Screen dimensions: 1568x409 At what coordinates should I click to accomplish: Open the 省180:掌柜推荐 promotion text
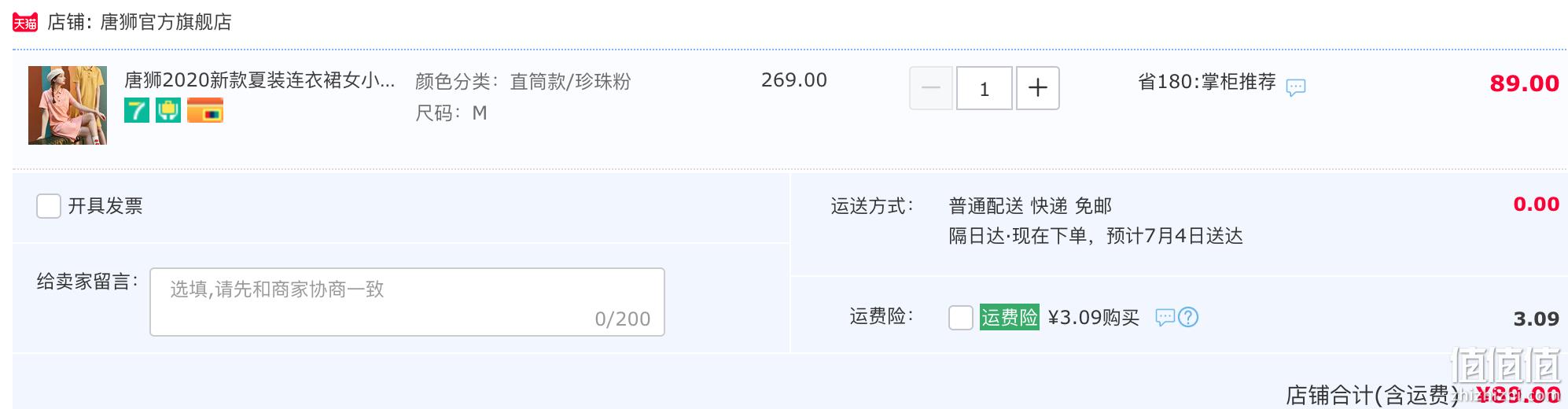(1207, 82)
